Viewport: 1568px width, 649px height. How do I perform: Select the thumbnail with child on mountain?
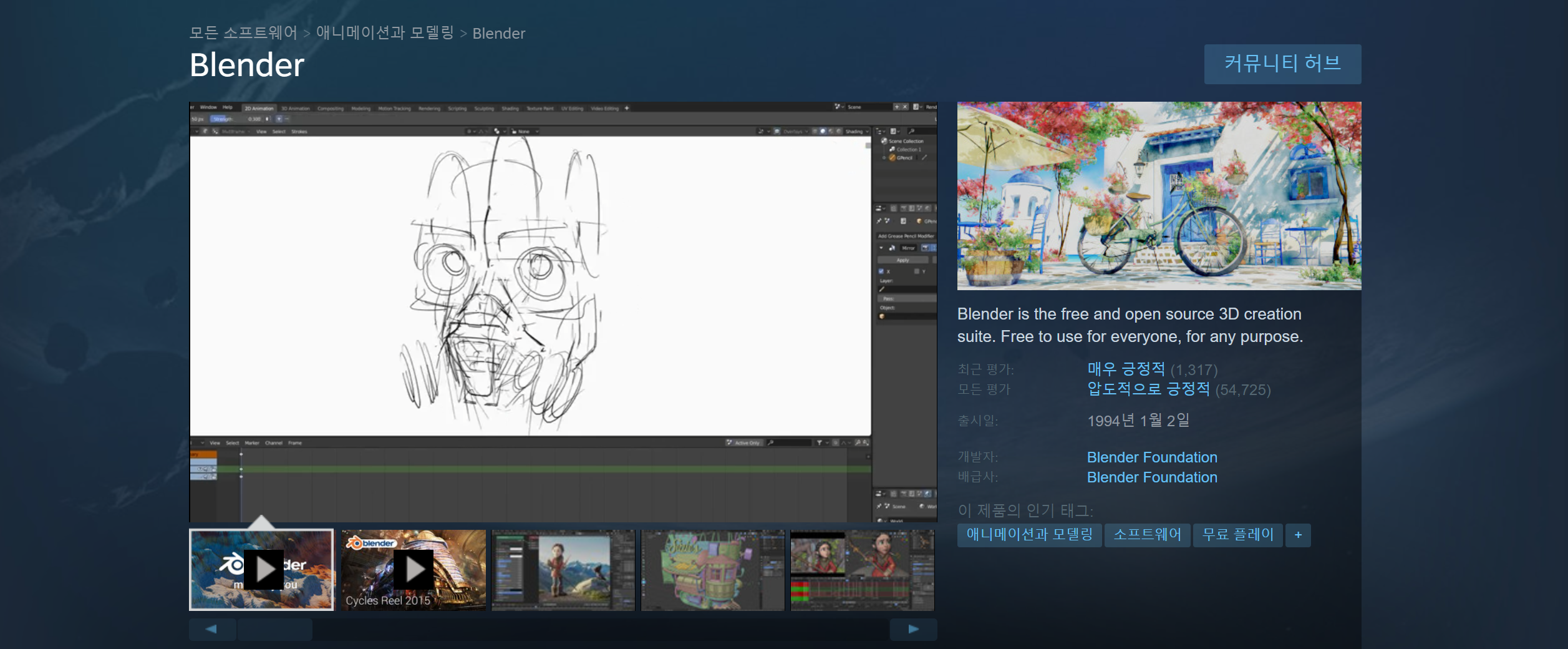click(563, 570)
